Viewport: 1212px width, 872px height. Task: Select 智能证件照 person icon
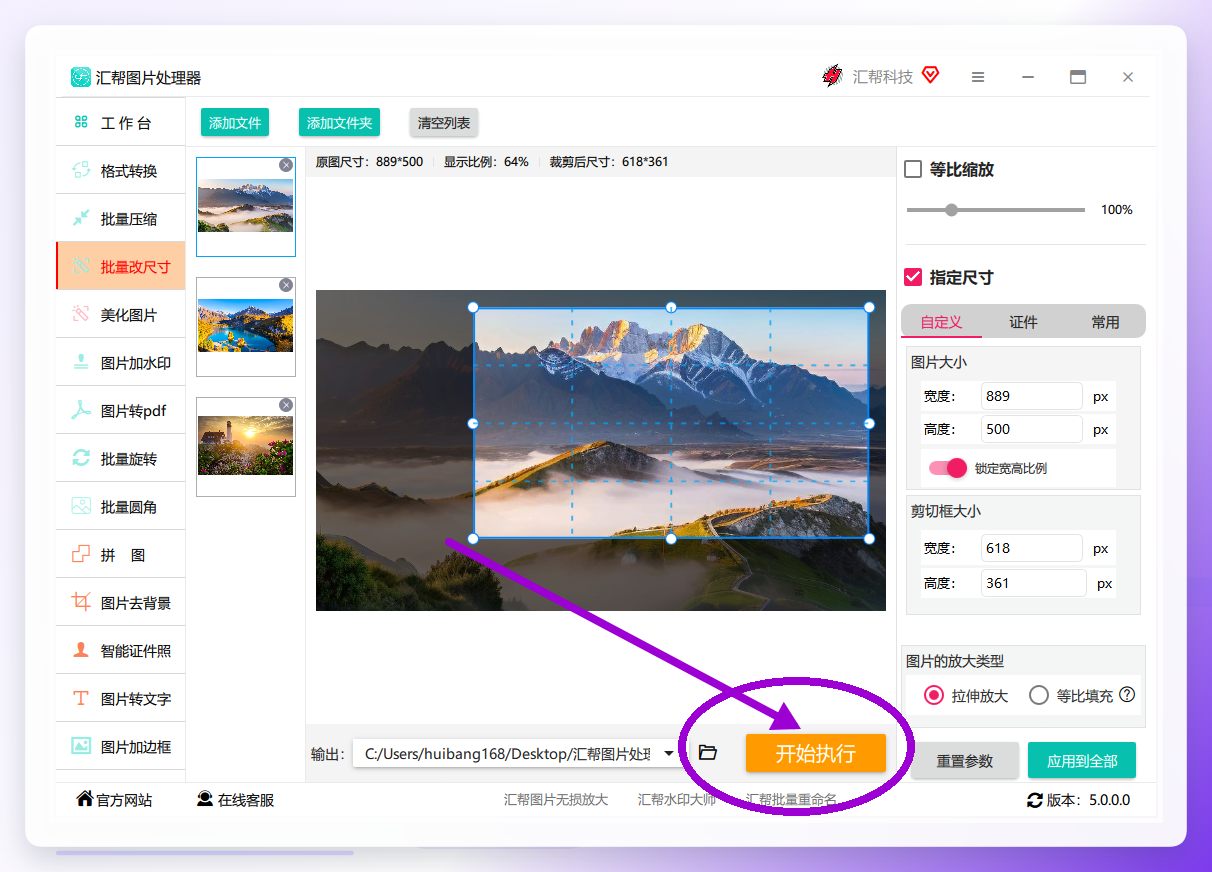pos(81,650)
